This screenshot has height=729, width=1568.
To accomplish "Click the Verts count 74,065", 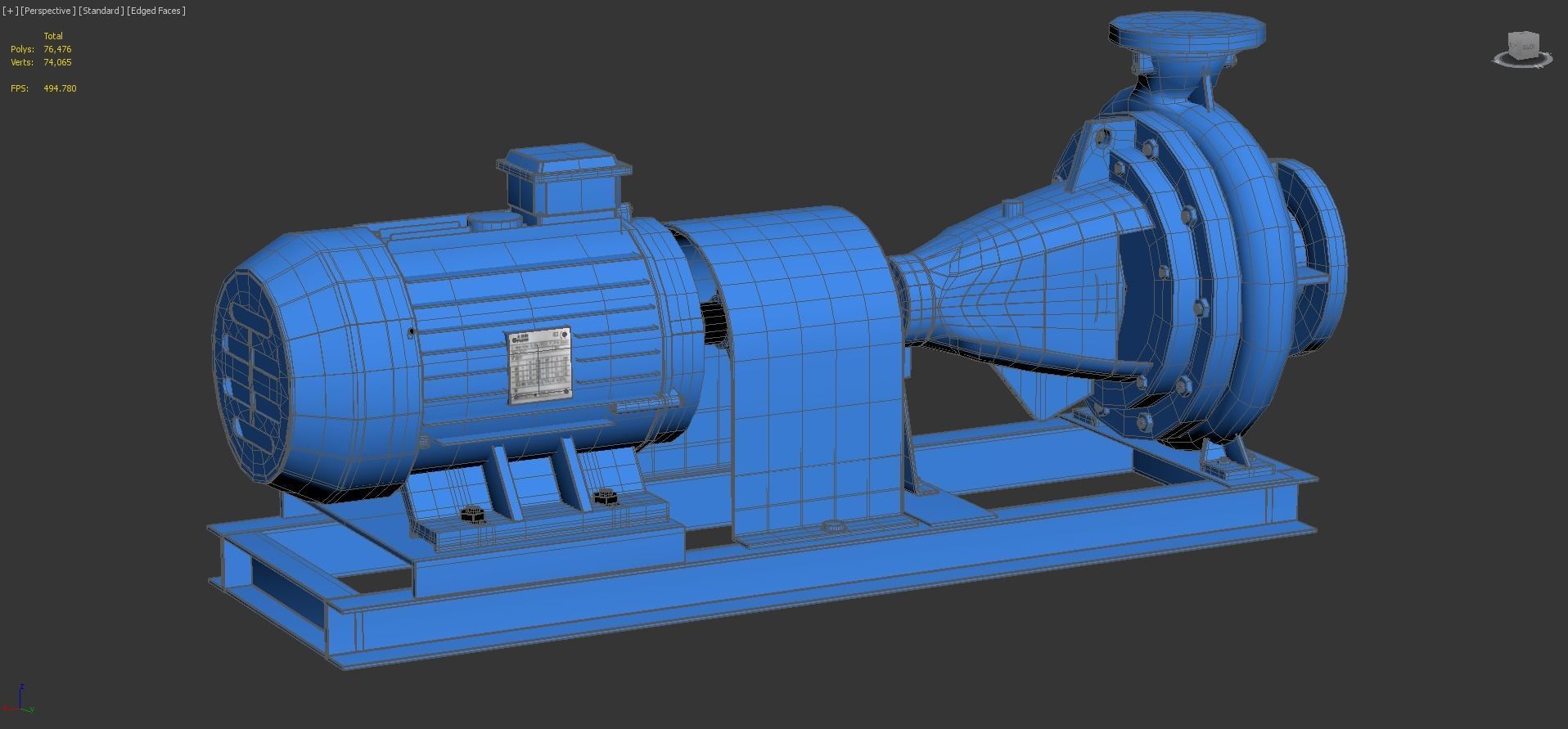I will click(57, 62).
